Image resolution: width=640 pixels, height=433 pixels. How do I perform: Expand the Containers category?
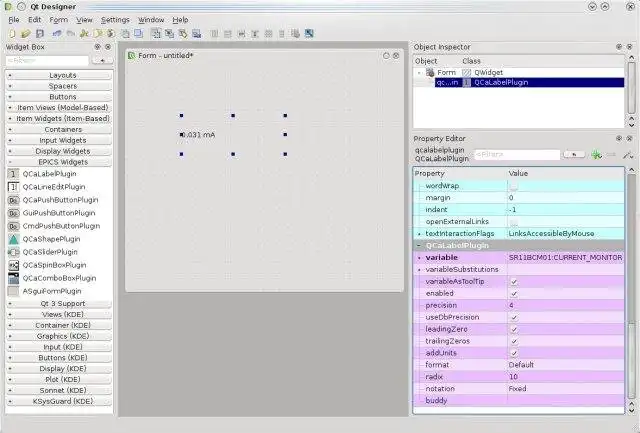pyautogui.click(x=59, y=129)
